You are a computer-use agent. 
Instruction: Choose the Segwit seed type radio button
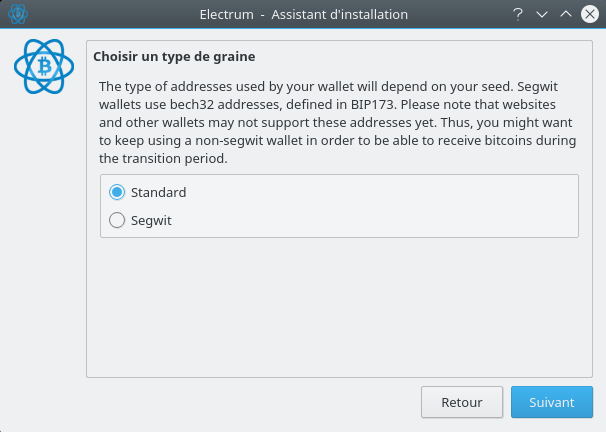117,220
